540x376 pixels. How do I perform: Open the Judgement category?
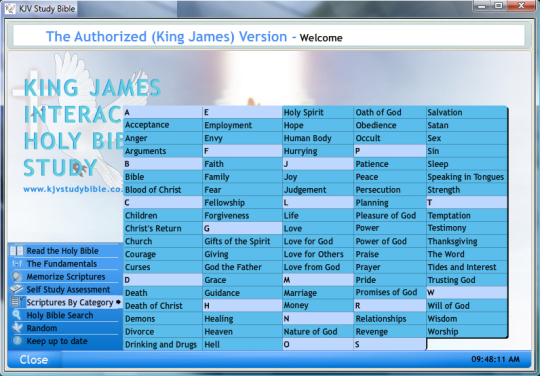tap(318, 190)
